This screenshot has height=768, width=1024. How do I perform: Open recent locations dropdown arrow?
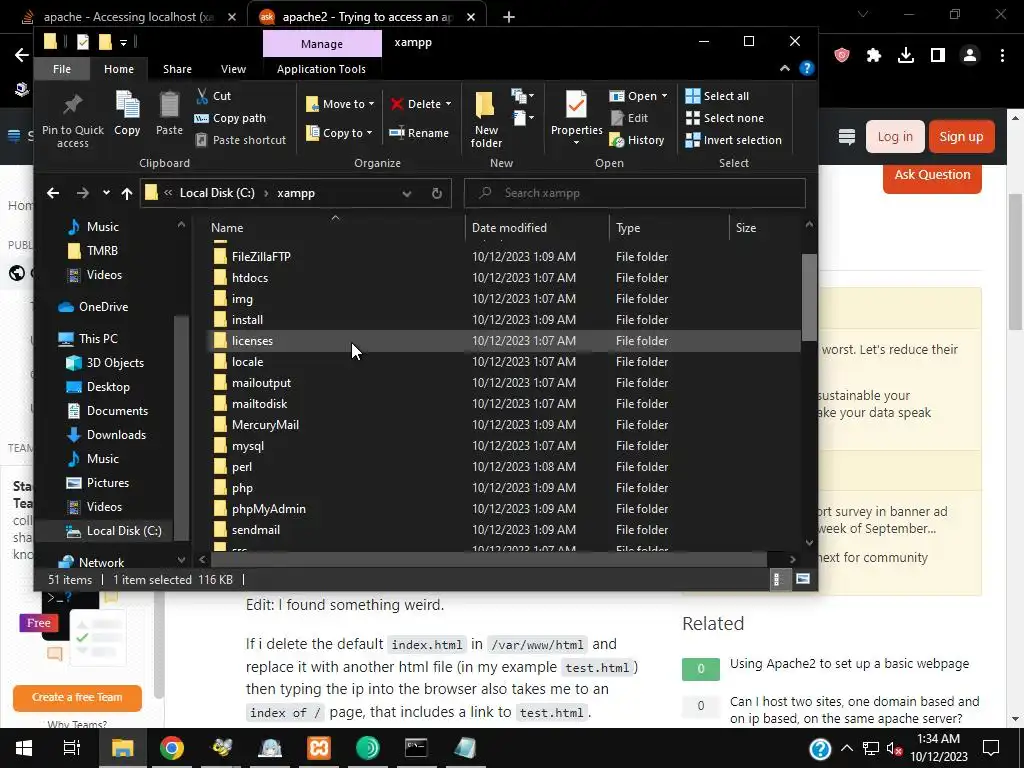106,193
